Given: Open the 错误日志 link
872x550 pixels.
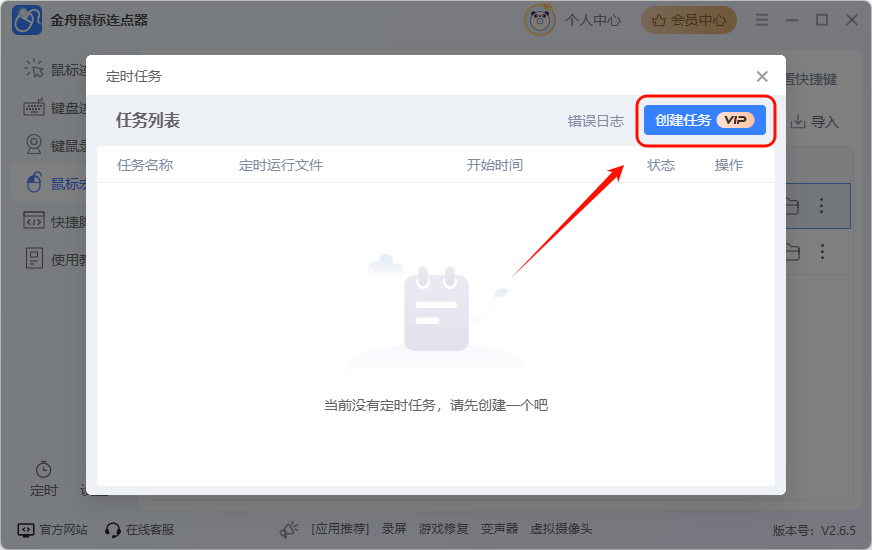Looking at the screenshot, I should pos(596,121).
